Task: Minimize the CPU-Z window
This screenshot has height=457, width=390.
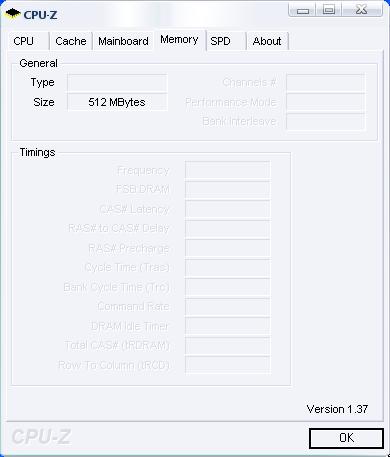Action: tap(303, 10)
